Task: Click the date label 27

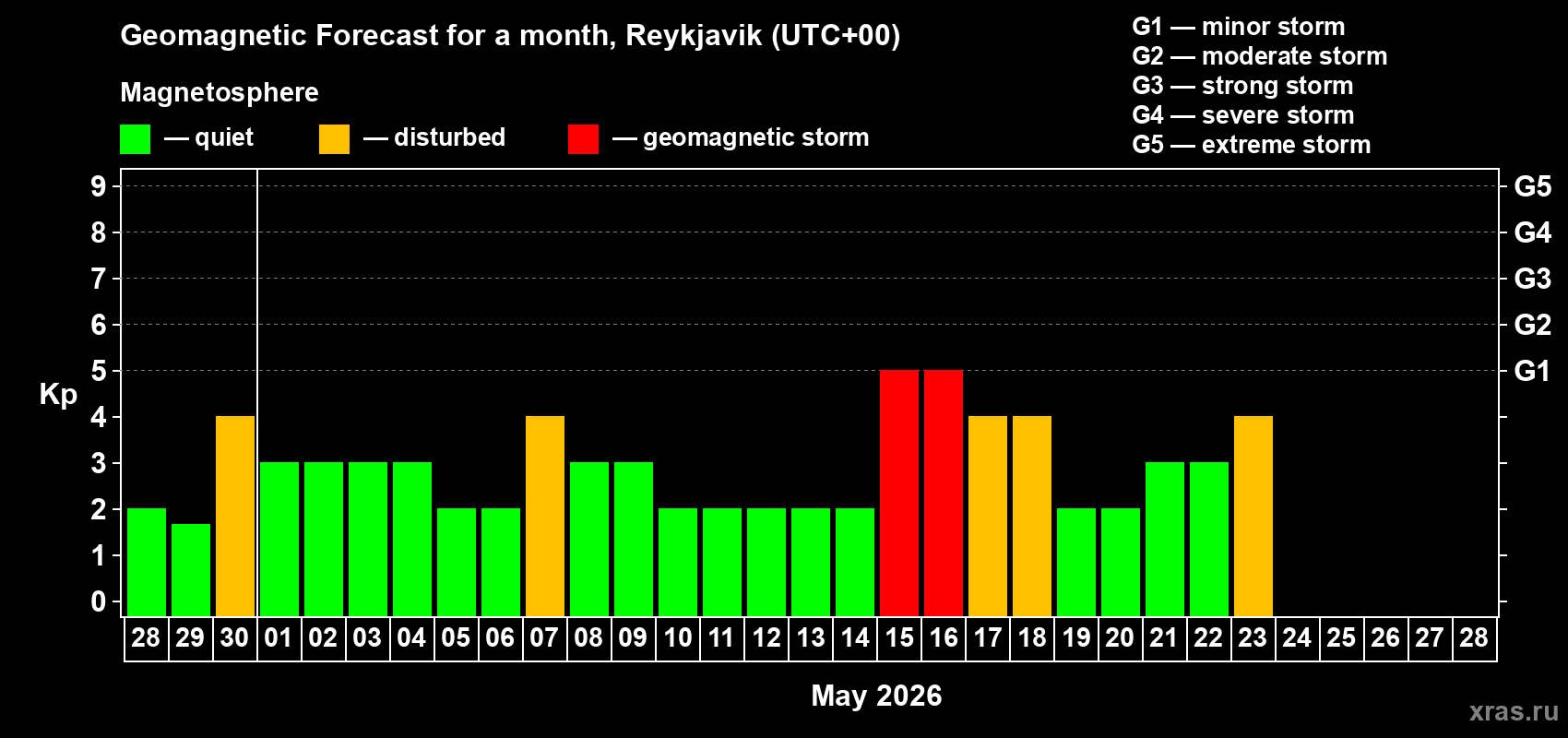Action: pos(1430,637)
